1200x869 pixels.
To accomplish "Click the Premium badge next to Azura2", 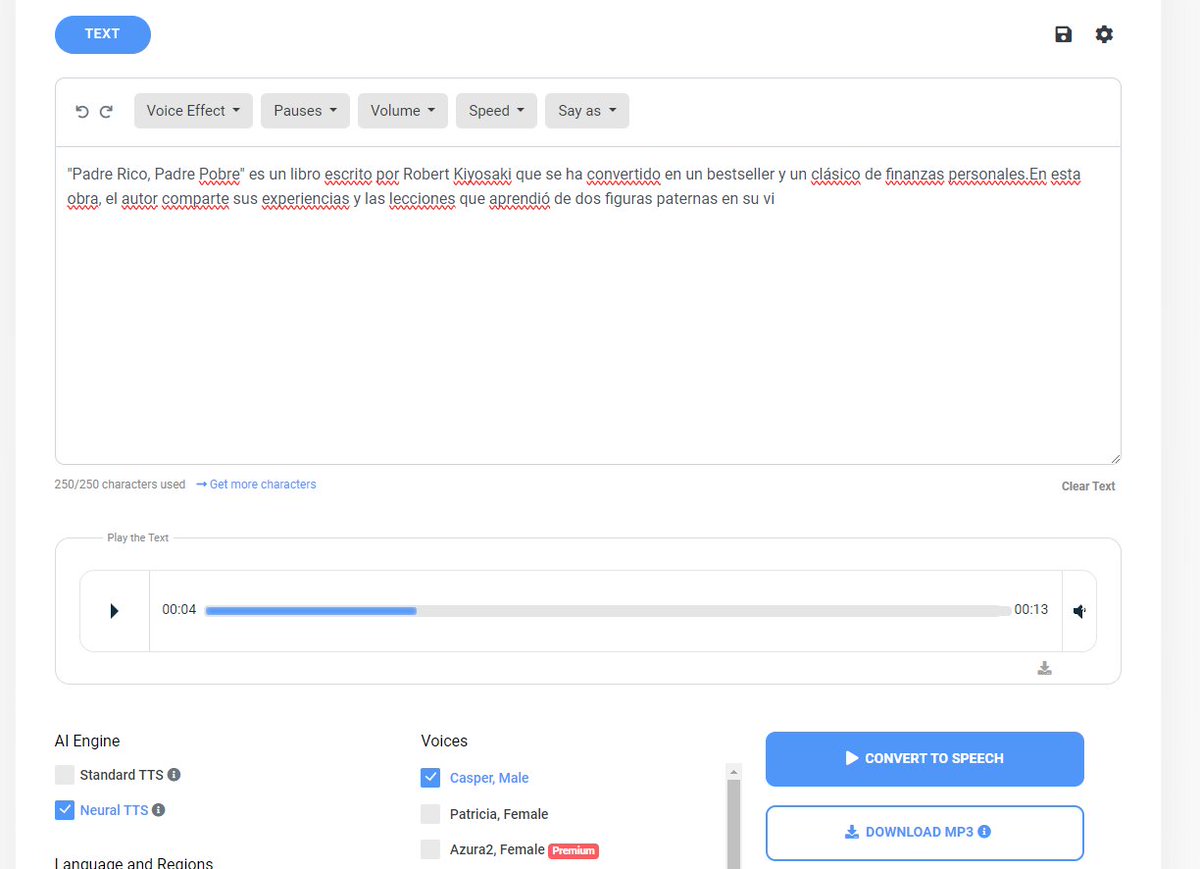I will click(x=573, y=851).
